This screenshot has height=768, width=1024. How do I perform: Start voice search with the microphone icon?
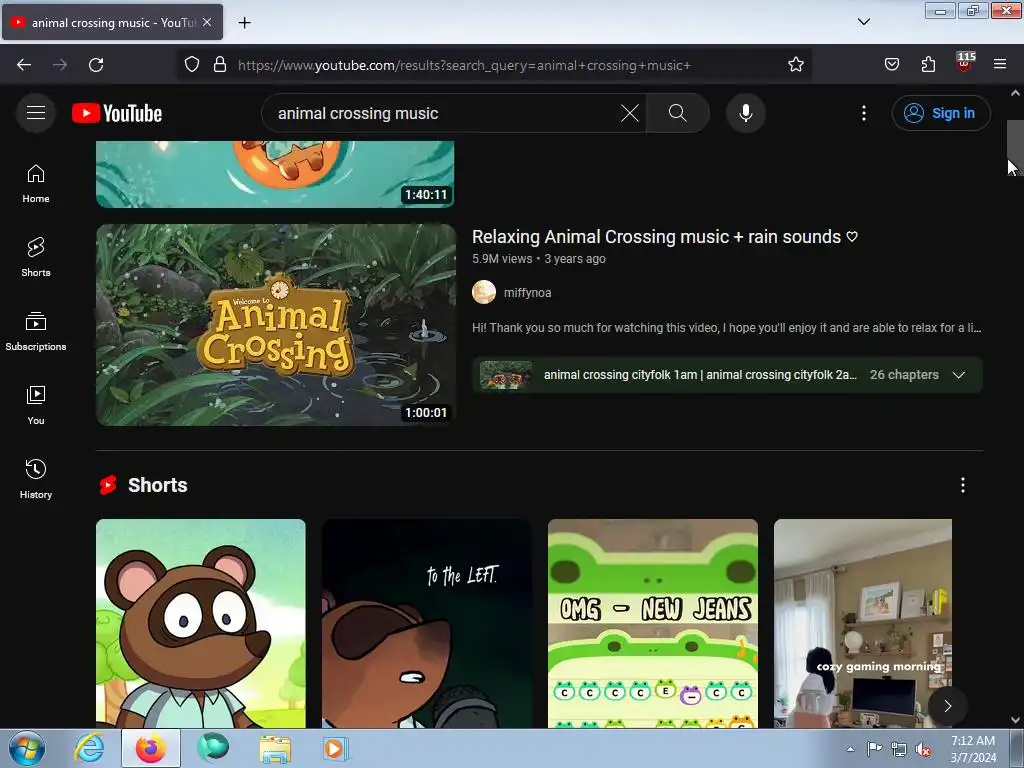coord(745,113)
